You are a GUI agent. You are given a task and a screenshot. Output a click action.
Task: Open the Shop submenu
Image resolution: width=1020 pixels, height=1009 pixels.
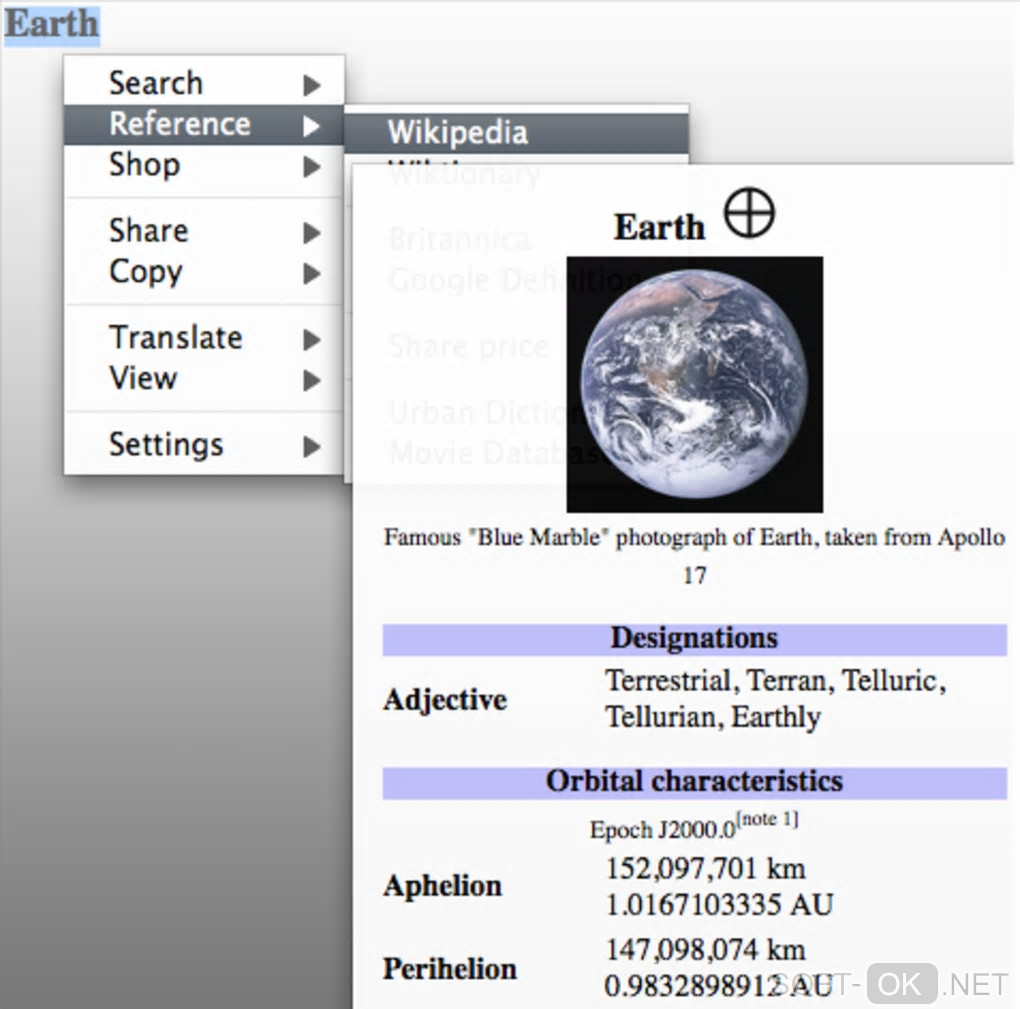[x=204, y=165]
